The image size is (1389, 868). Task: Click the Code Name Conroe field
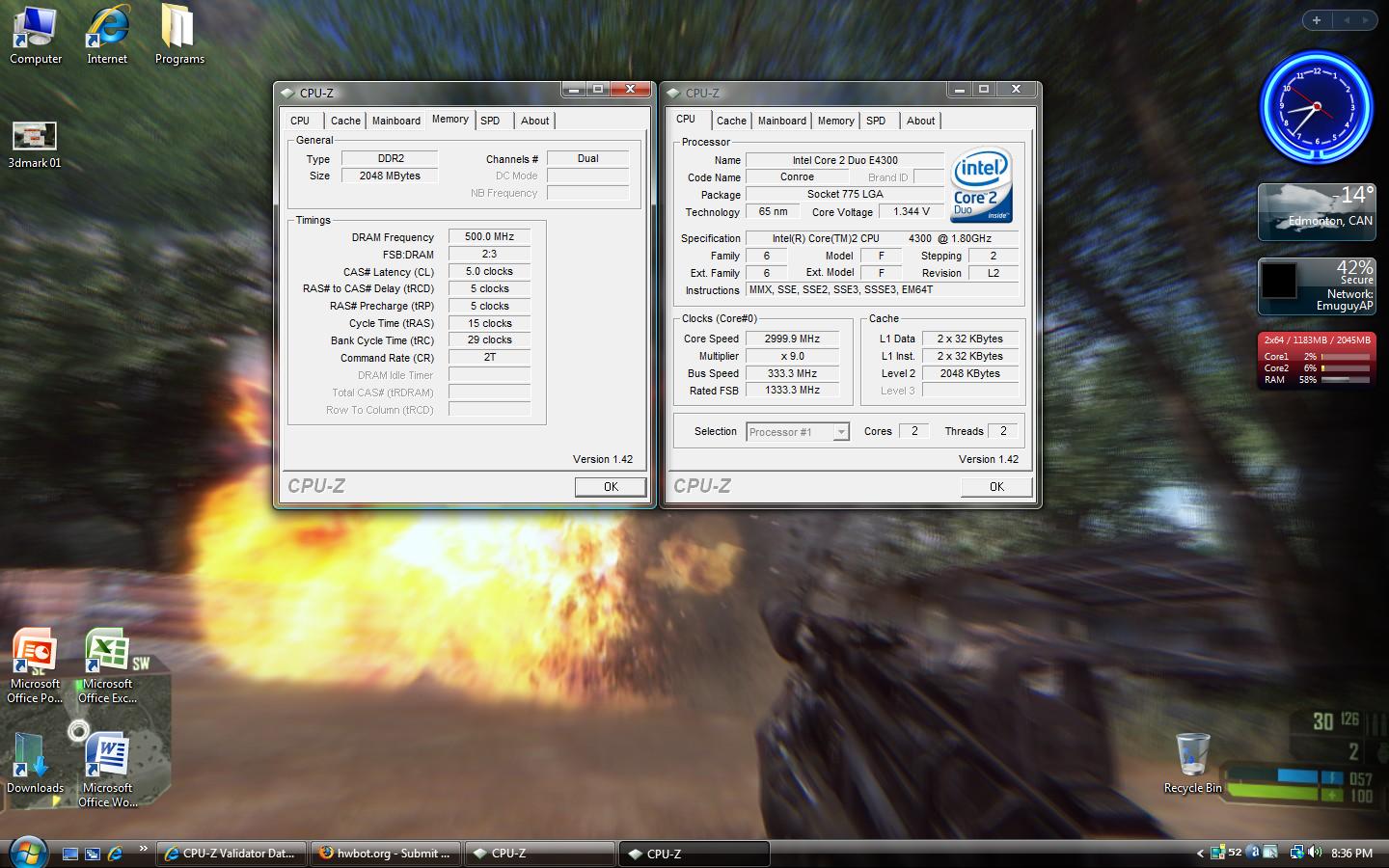tap(797, 176)
